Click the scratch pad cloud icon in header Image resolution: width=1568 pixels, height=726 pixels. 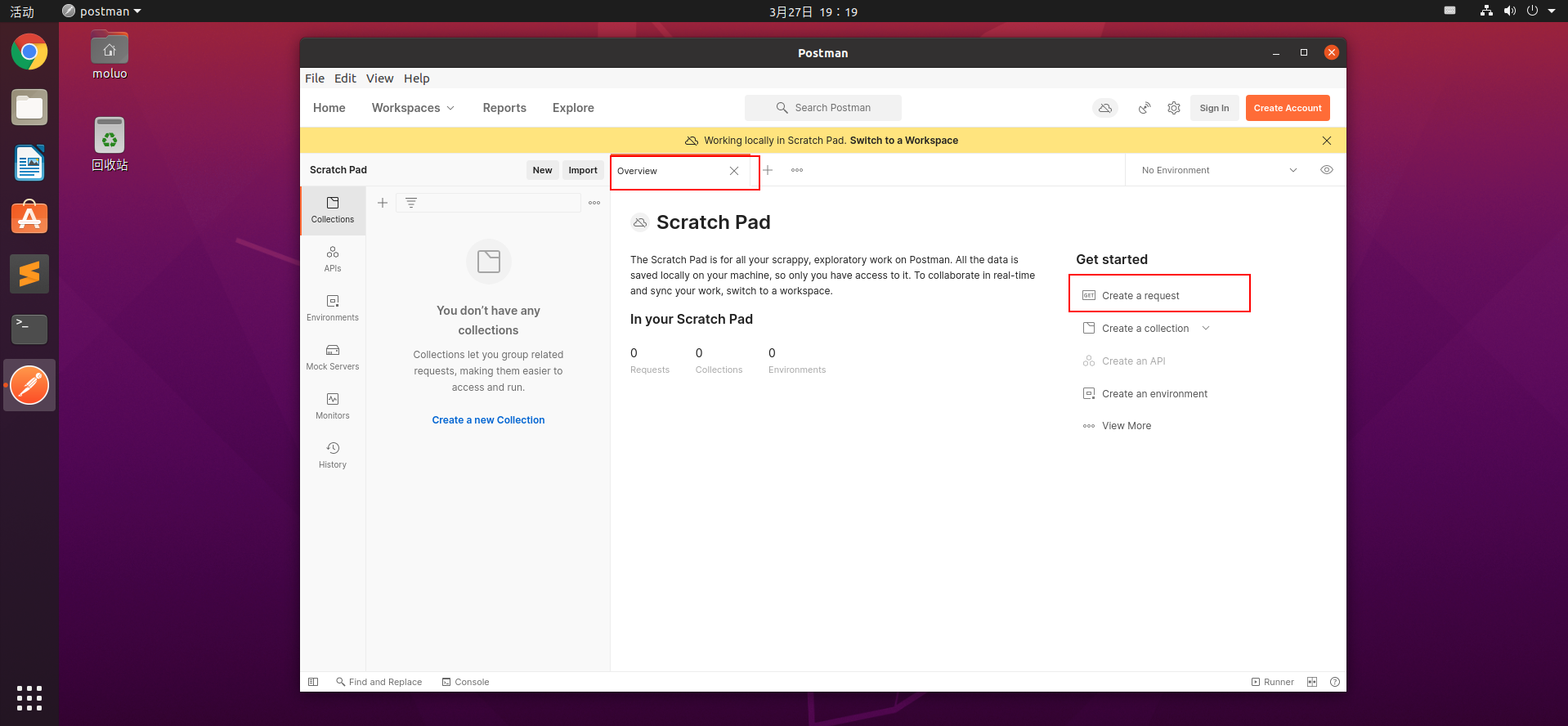[1105, 108]
